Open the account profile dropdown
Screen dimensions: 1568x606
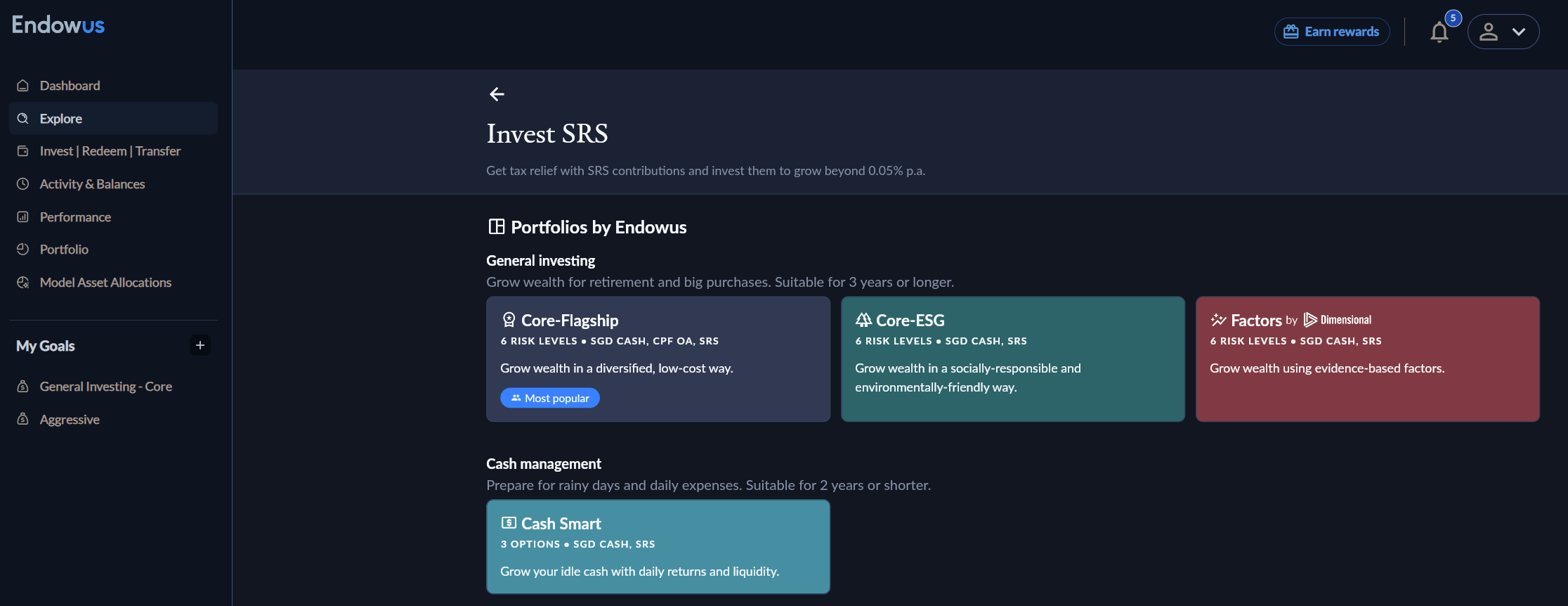click(x=1503, y=32)
